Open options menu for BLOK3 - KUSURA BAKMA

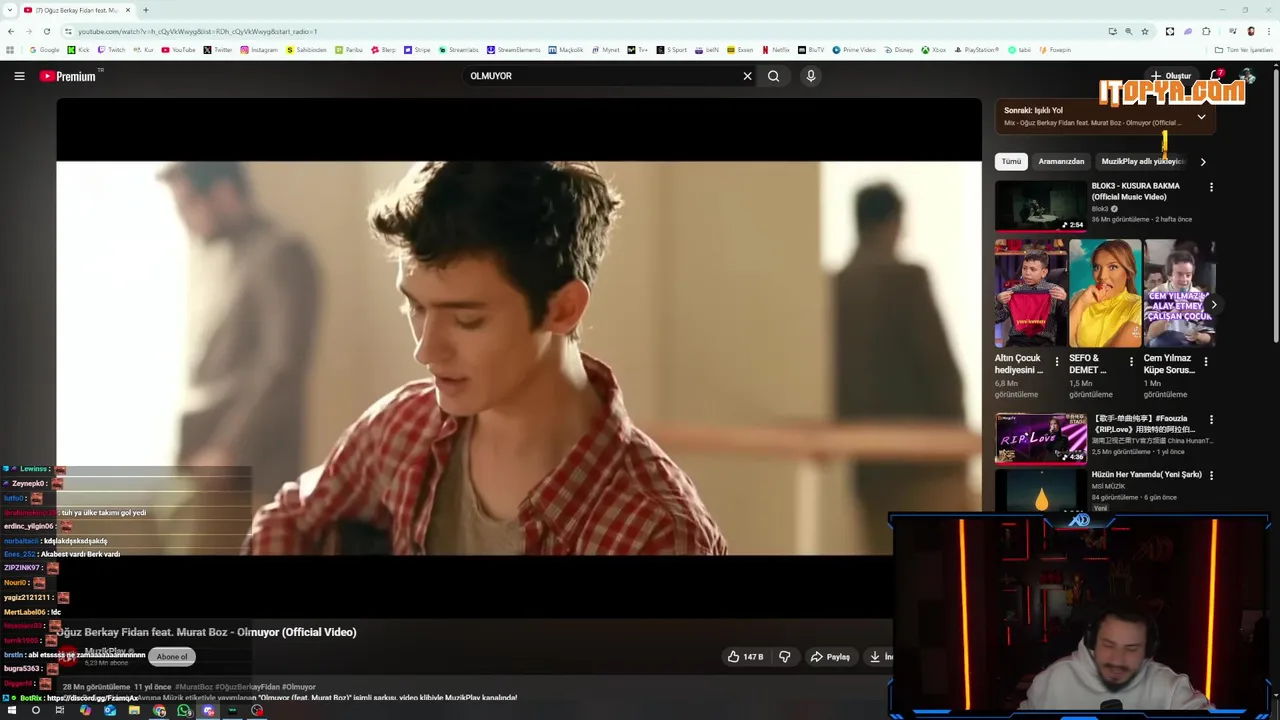click(1211, 187)
